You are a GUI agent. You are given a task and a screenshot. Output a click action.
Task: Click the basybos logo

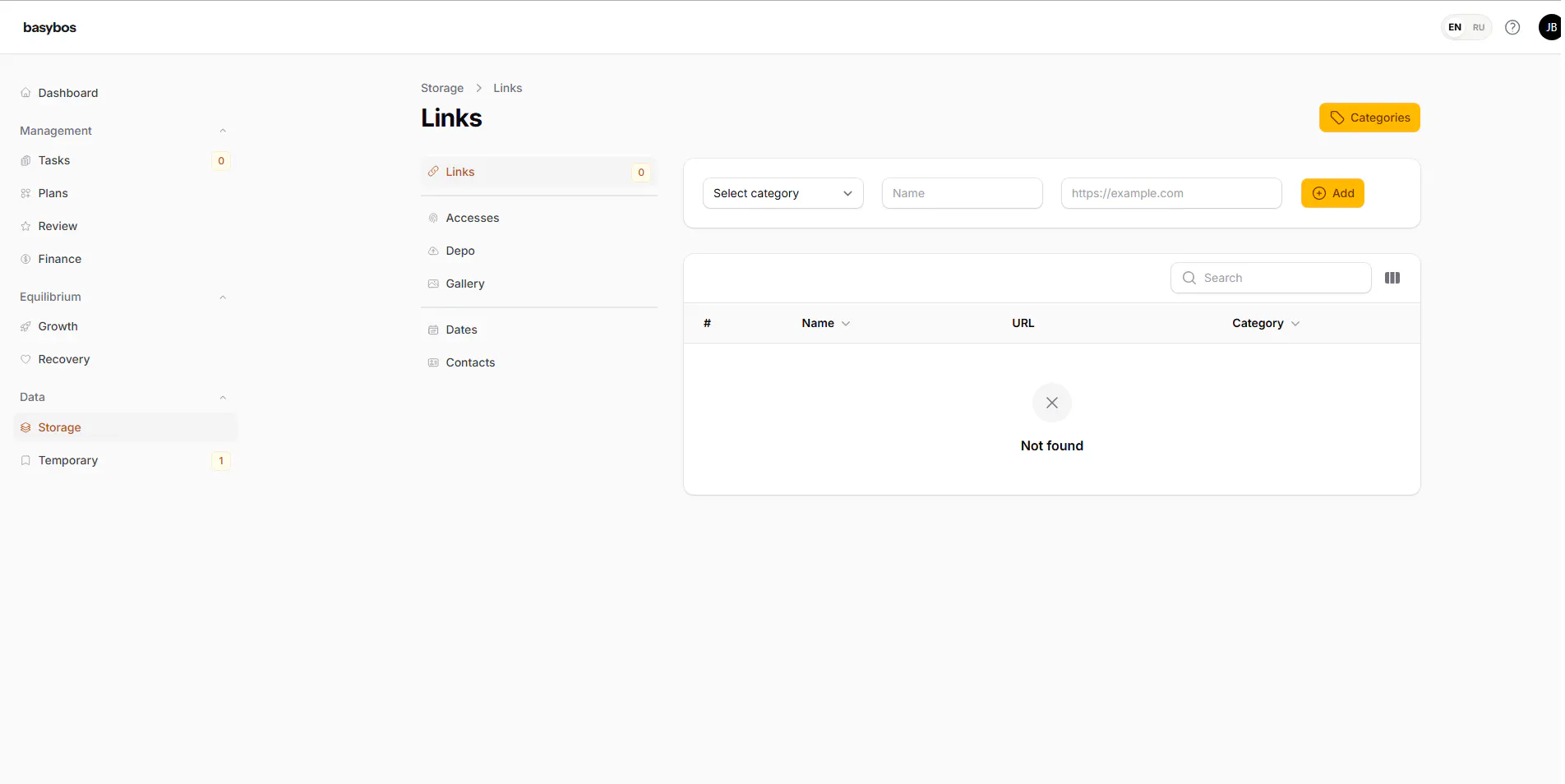pyautogui.click(x=49, y=27)
